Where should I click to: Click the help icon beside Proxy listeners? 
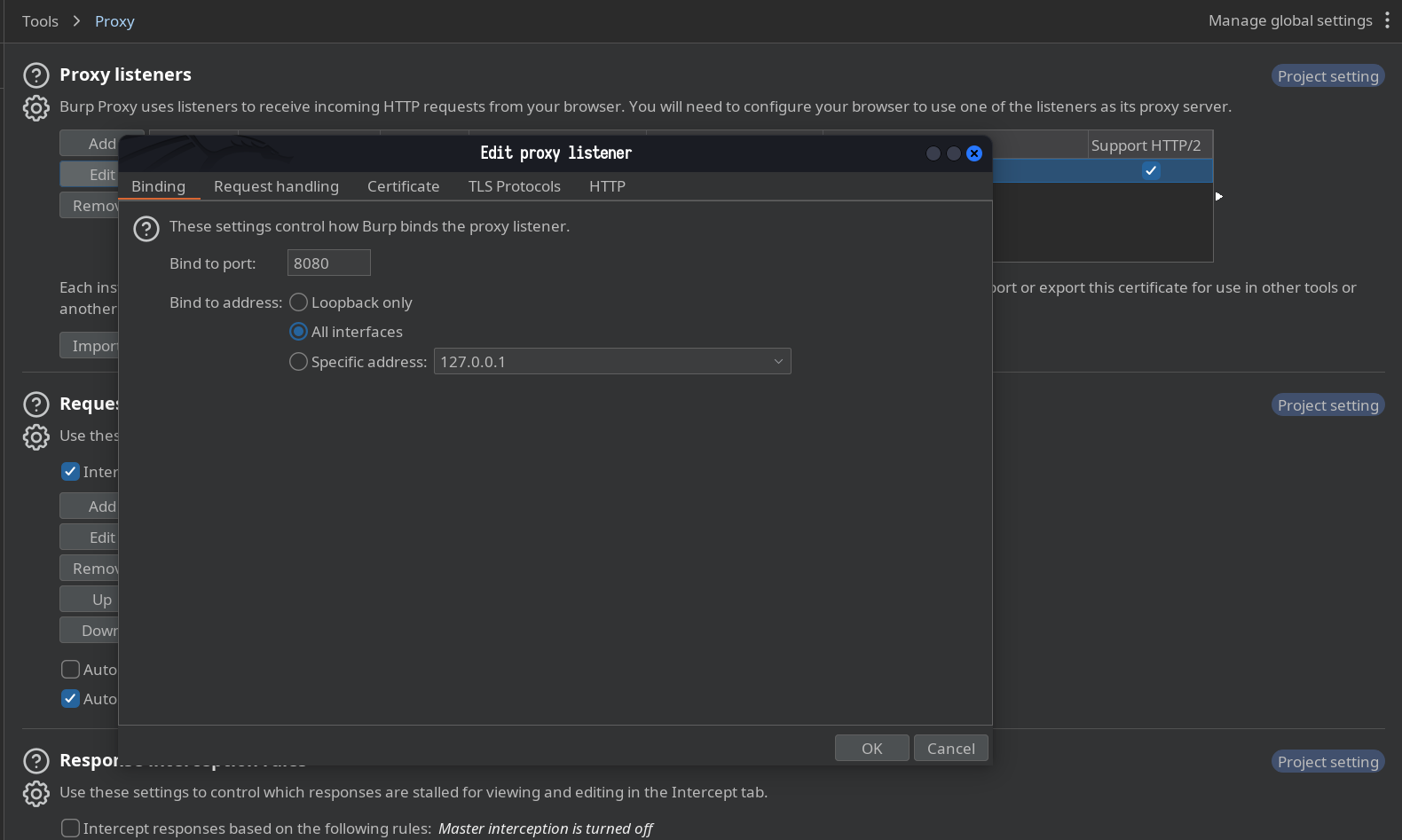pos(35,75)
